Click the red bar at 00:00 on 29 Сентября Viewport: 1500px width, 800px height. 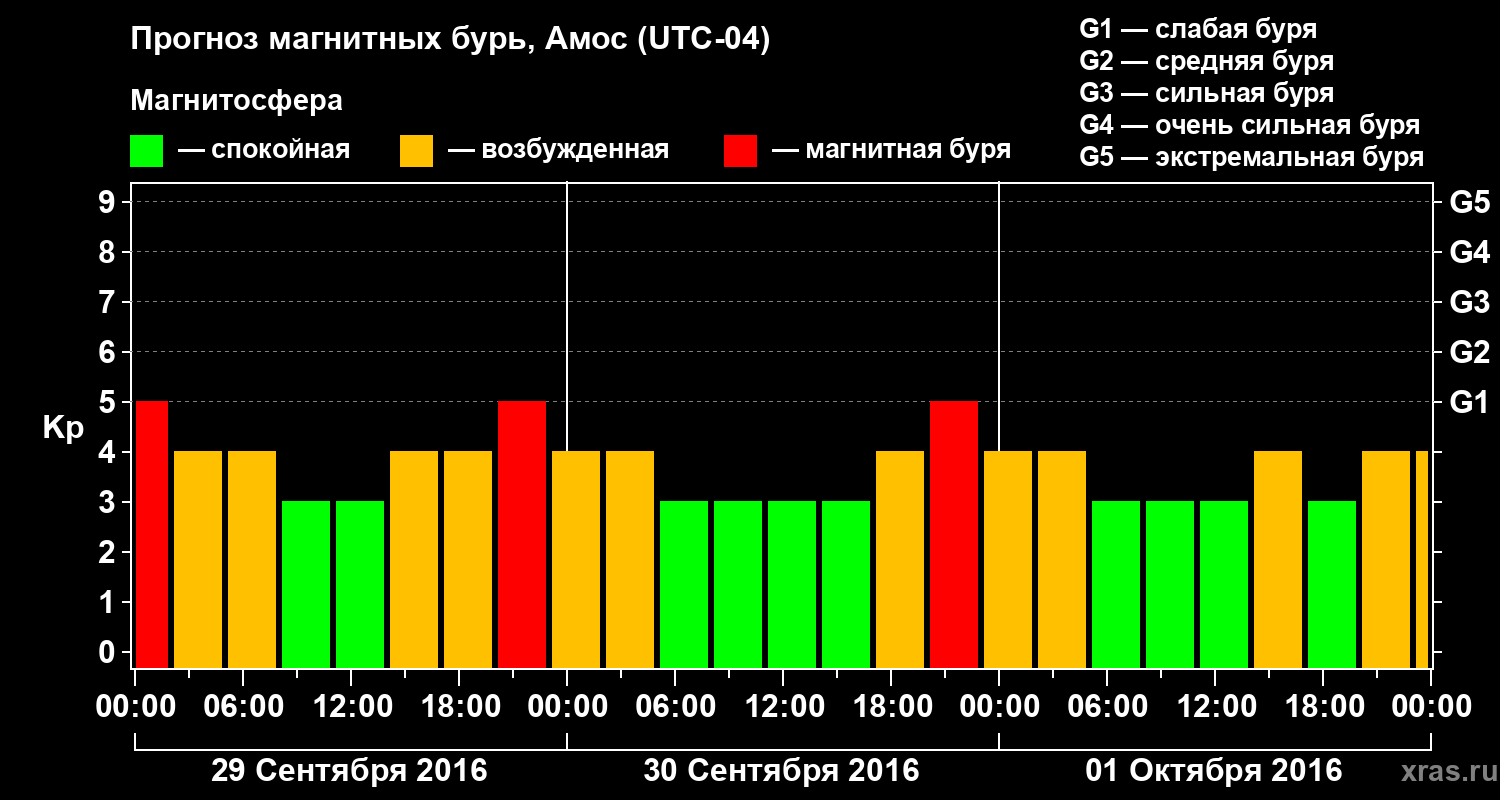point(152,534)
